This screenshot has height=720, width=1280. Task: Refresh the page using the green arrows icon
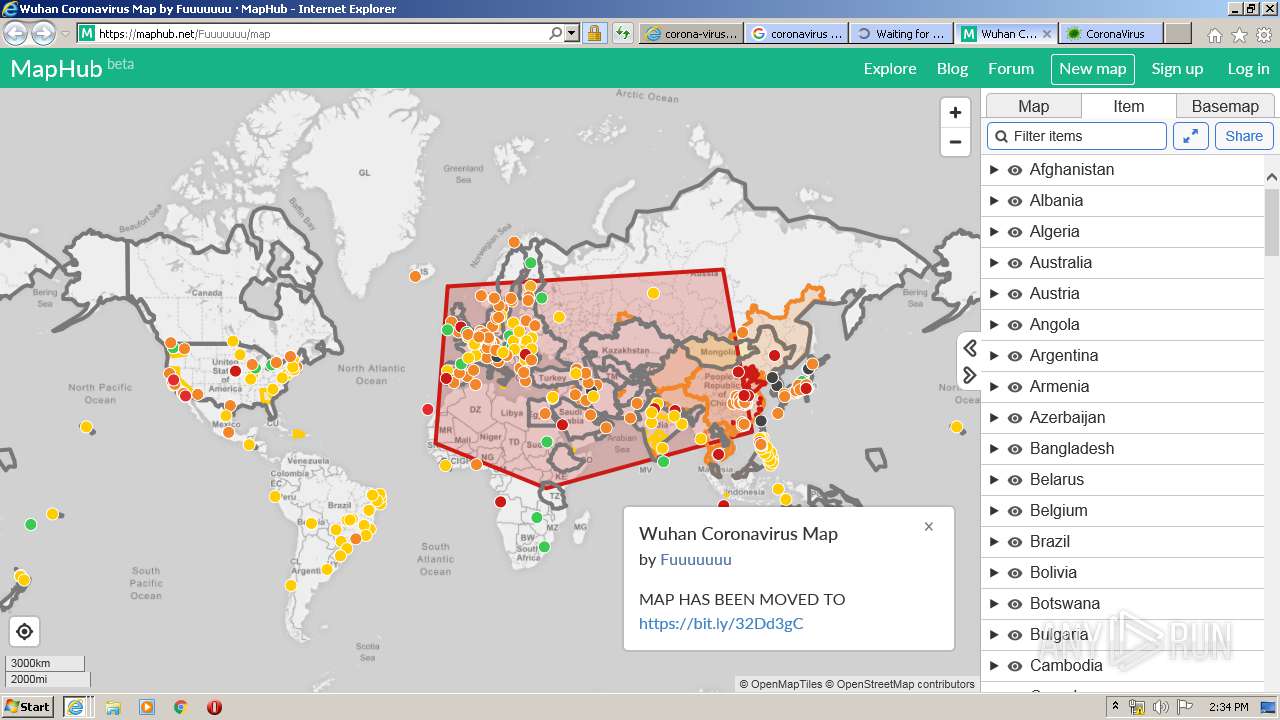(623, 33)
